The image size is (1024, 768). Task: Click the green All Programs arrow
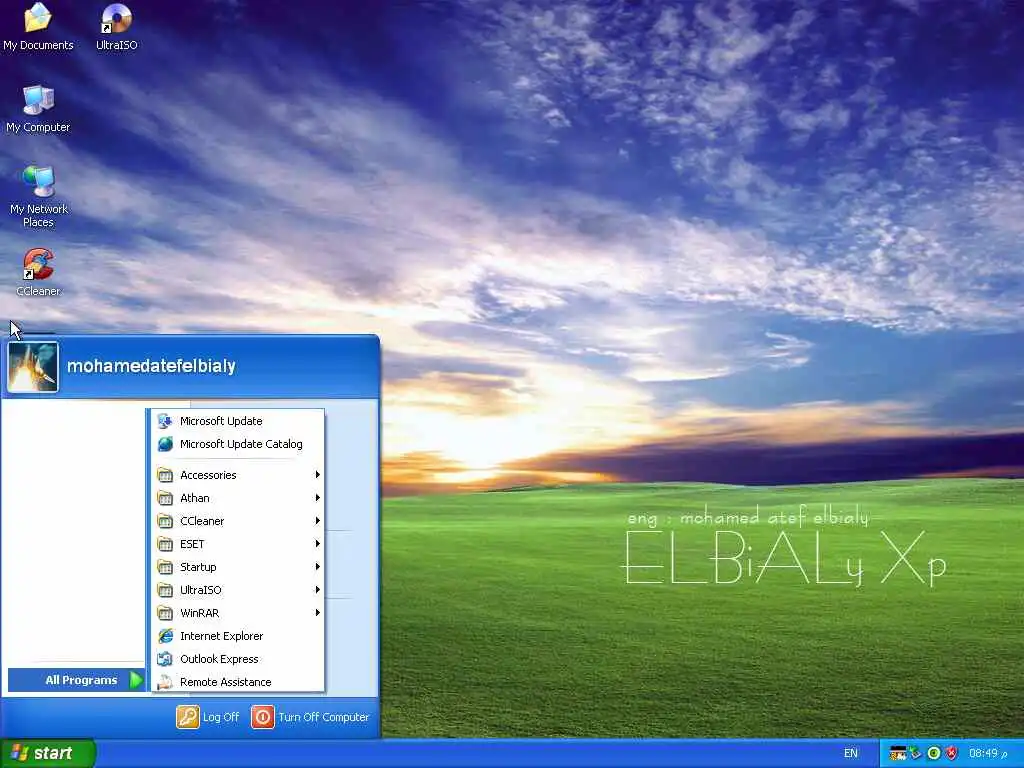[136, 680]
